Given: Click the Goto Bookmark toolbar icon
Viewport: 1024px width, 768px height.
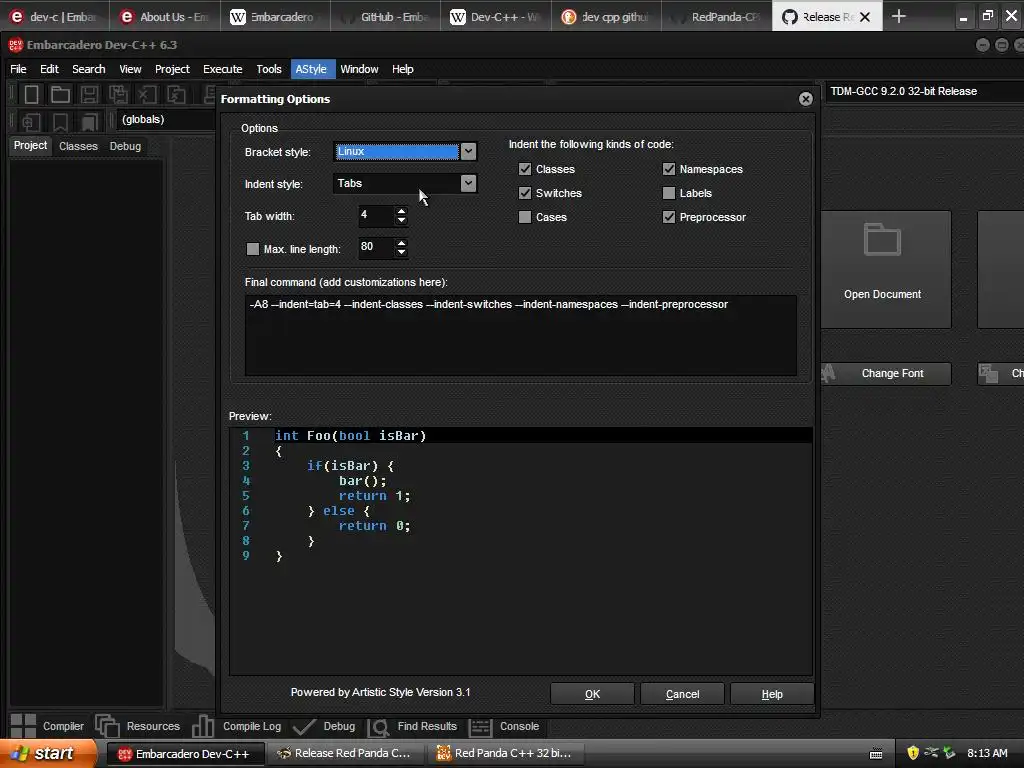Looking at the screenshot, I should point(89,121).
